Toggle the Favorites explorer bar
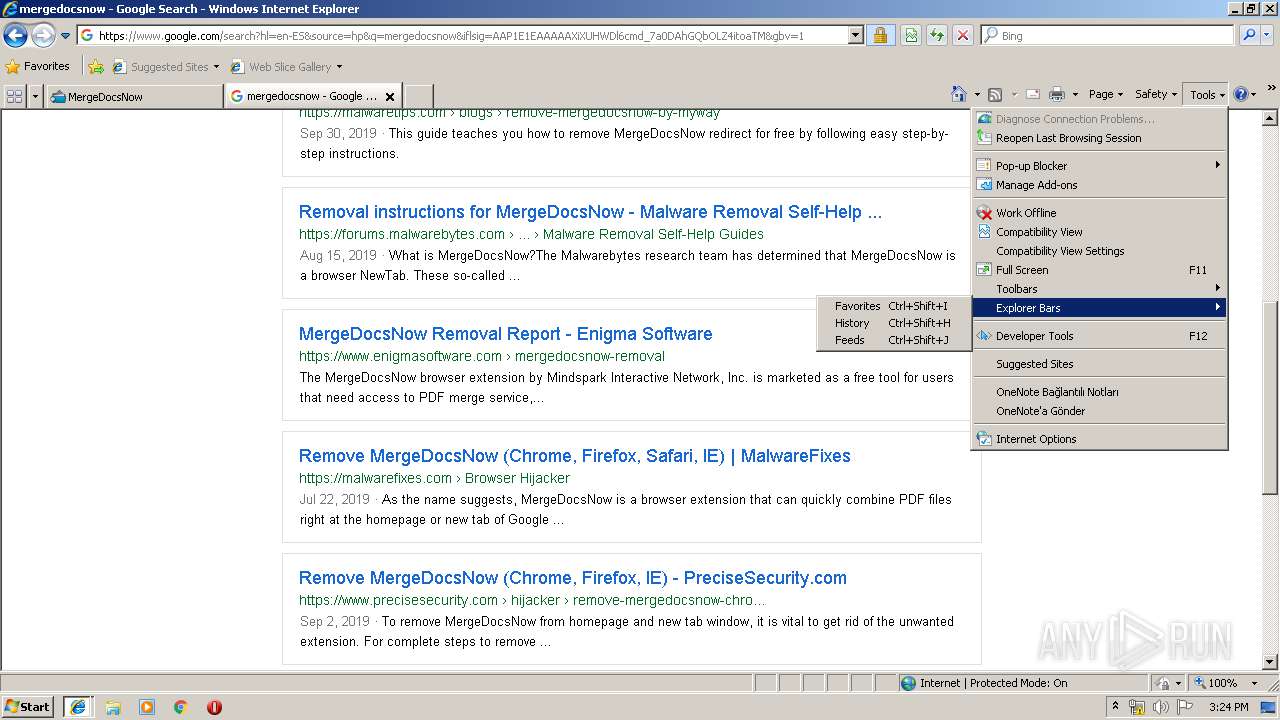This screenshot has height=720, width=1280. (893, 306)
